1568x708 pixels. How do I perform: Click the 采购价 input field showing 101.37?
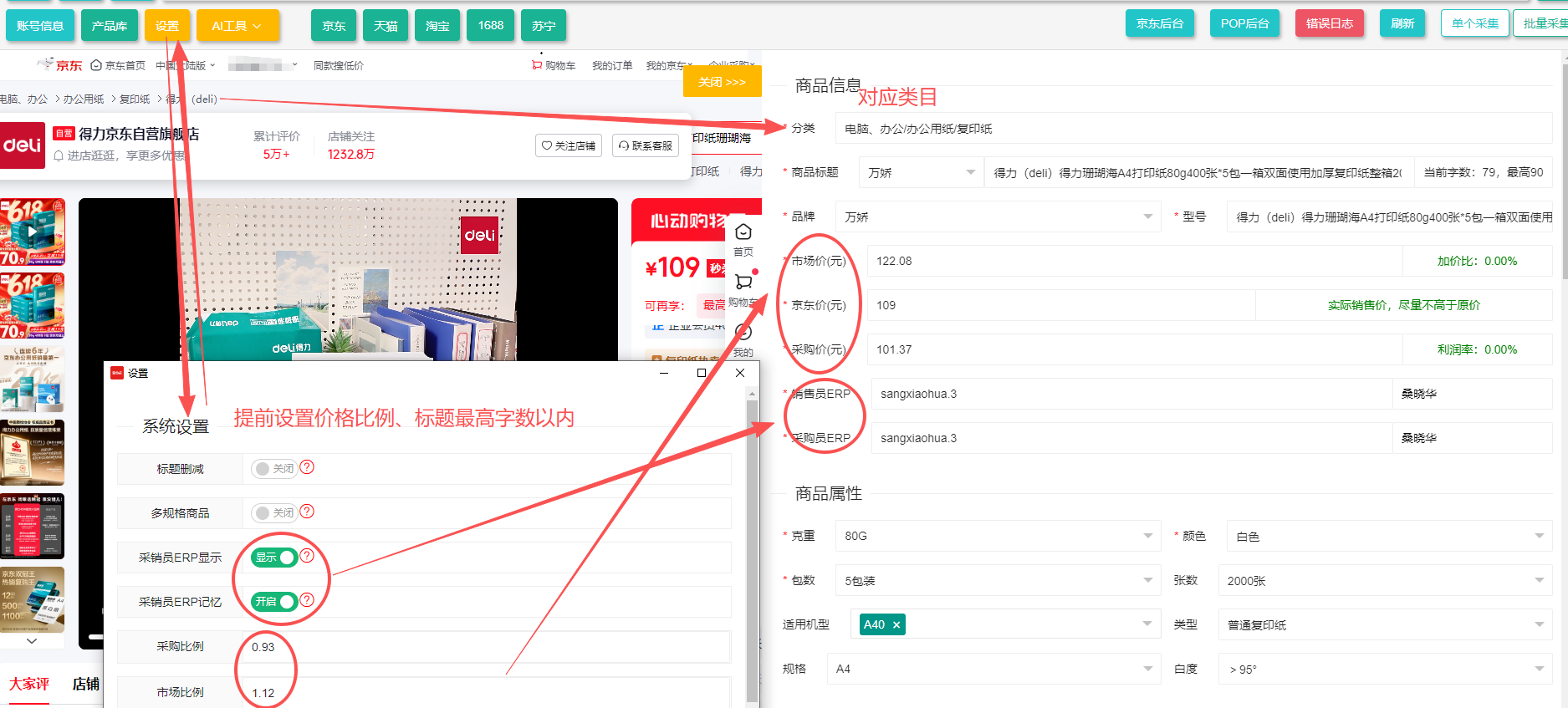1134,349
